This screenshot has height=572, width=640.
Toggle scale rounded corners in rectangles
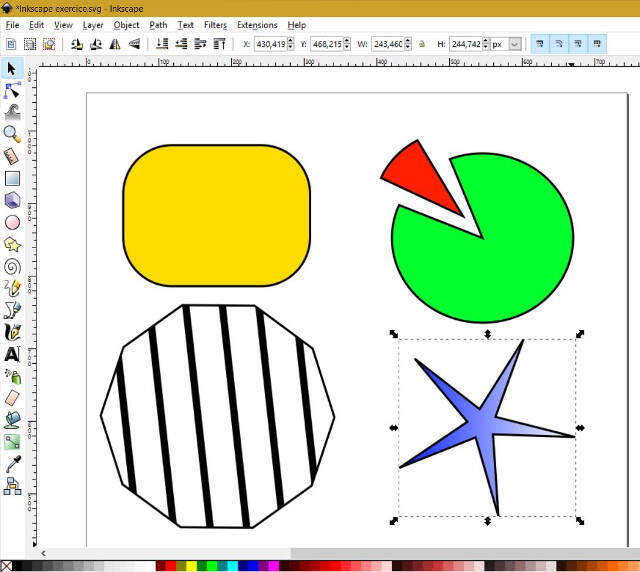(x=559, y=43)
